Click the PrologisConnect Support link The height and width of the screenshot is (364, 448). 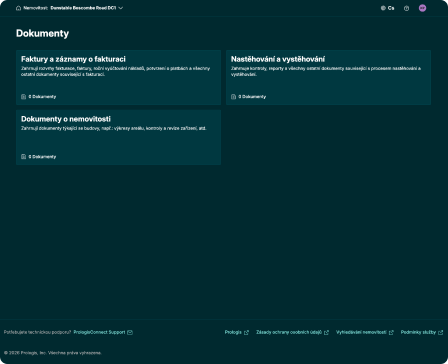coord(99,332)
